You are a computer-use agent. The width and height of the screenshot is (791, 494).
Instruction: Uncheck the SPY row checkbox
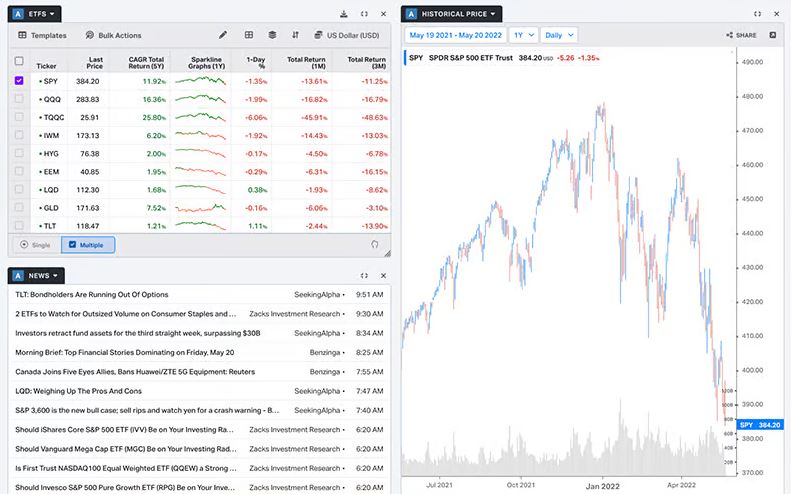coord(19,81)
